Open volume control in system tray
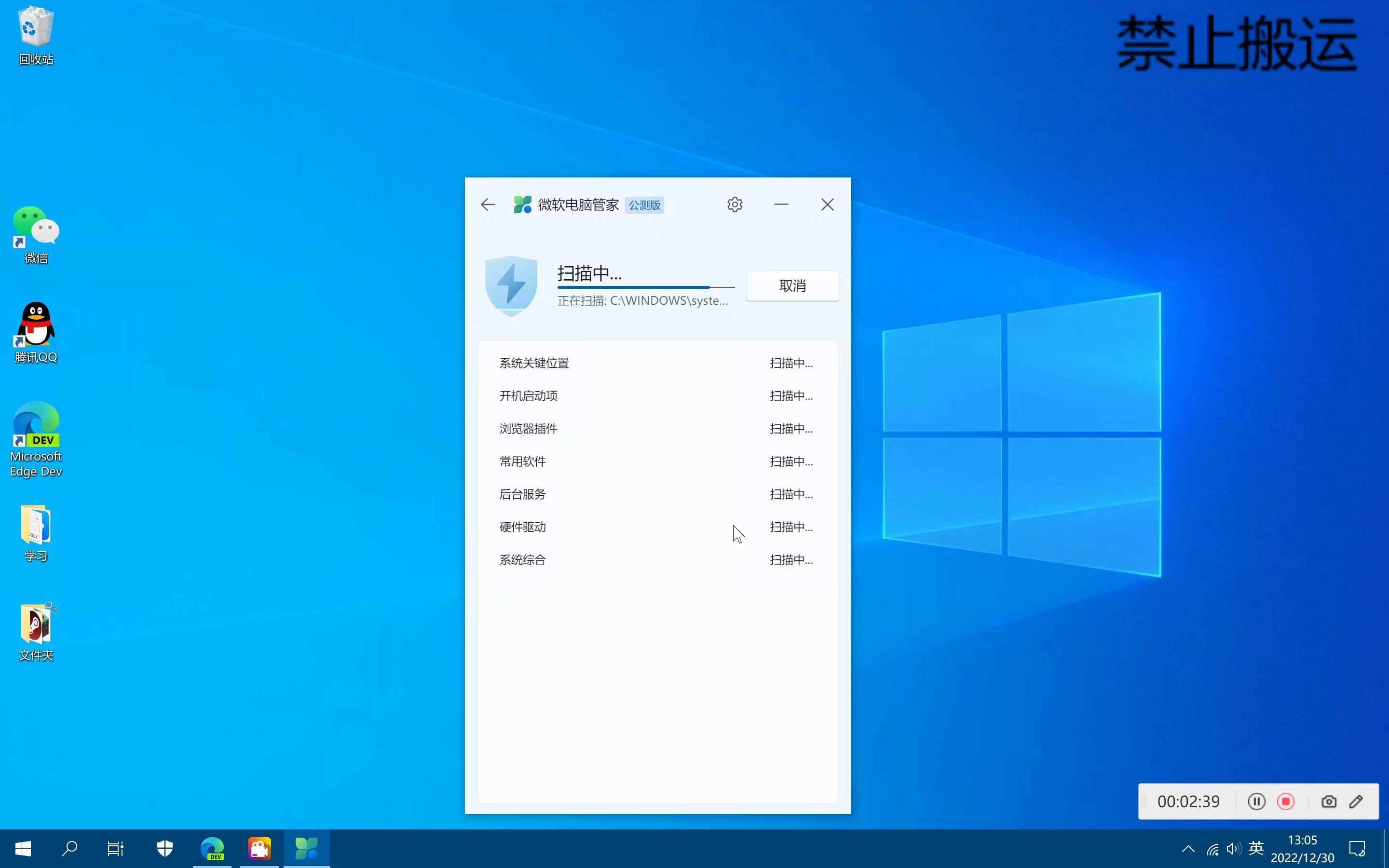The width and height of the screenshot is (1389, 868). (x=1233, y=849)
